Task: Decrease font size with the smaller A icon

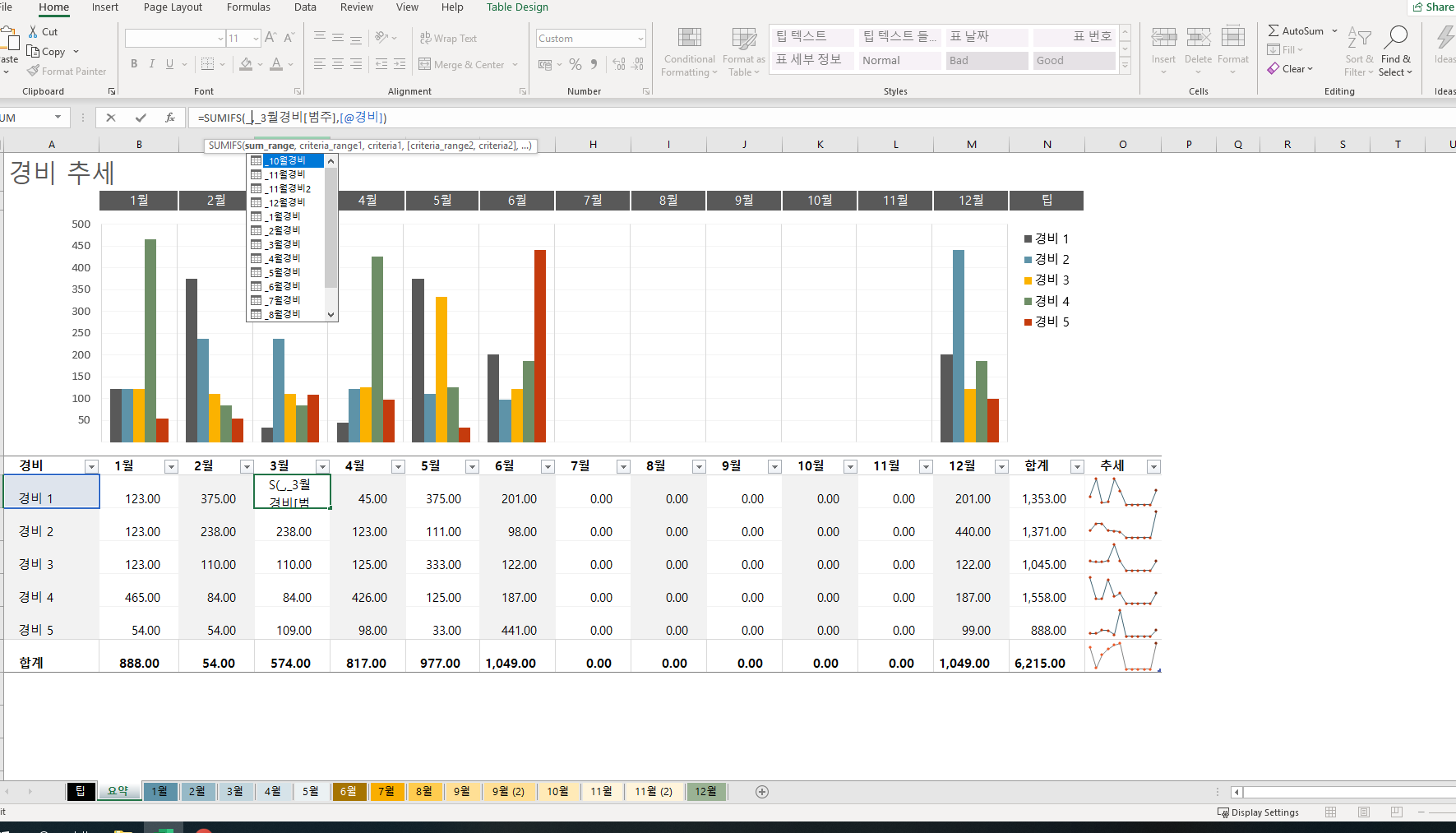Action: (289, 38)
